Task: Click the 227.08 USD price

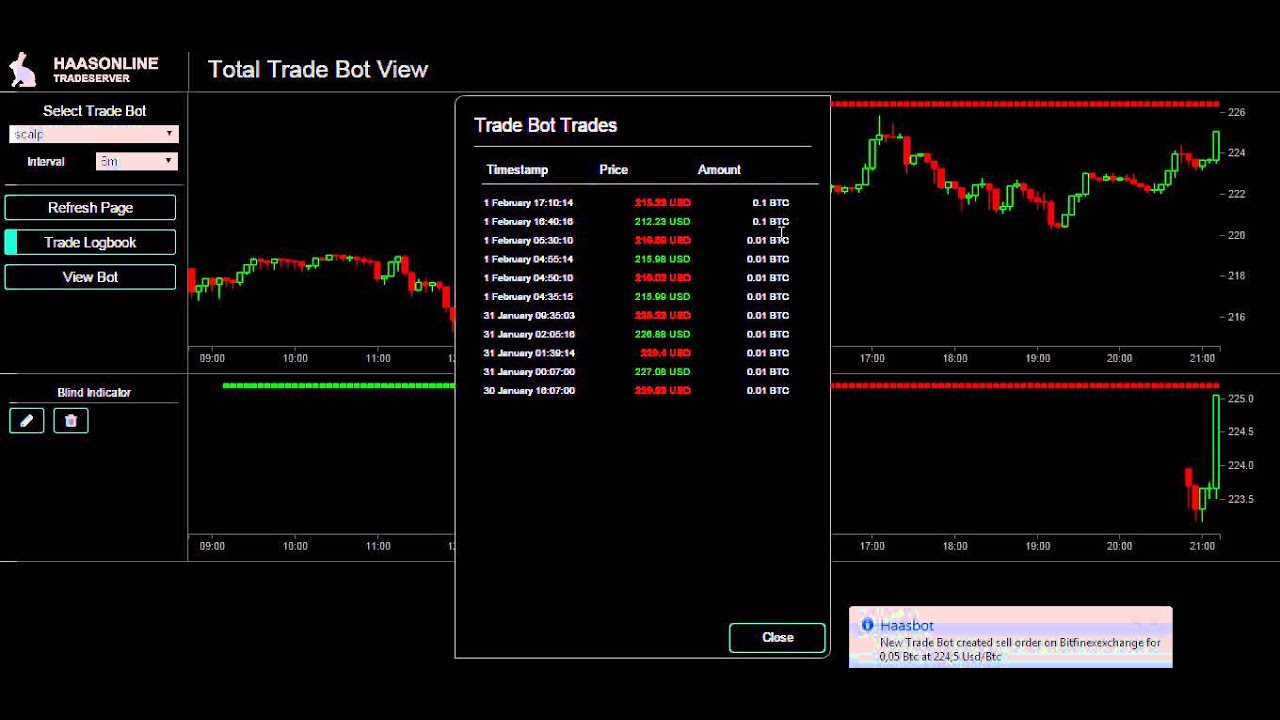Action: 662,372
